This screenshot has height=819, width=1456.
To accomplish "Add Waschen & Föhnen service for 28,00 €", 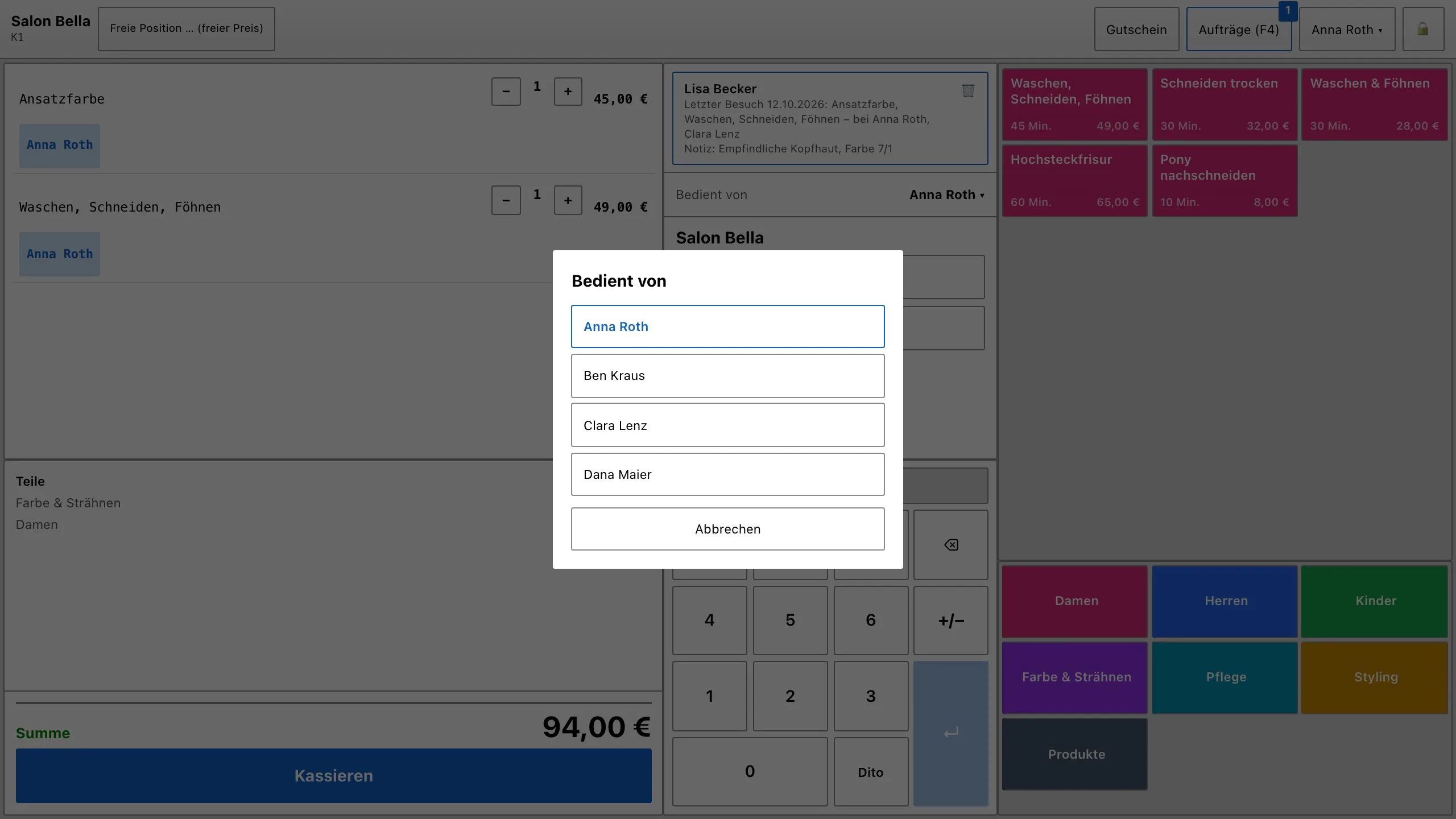I will [x=1375, y=105].
